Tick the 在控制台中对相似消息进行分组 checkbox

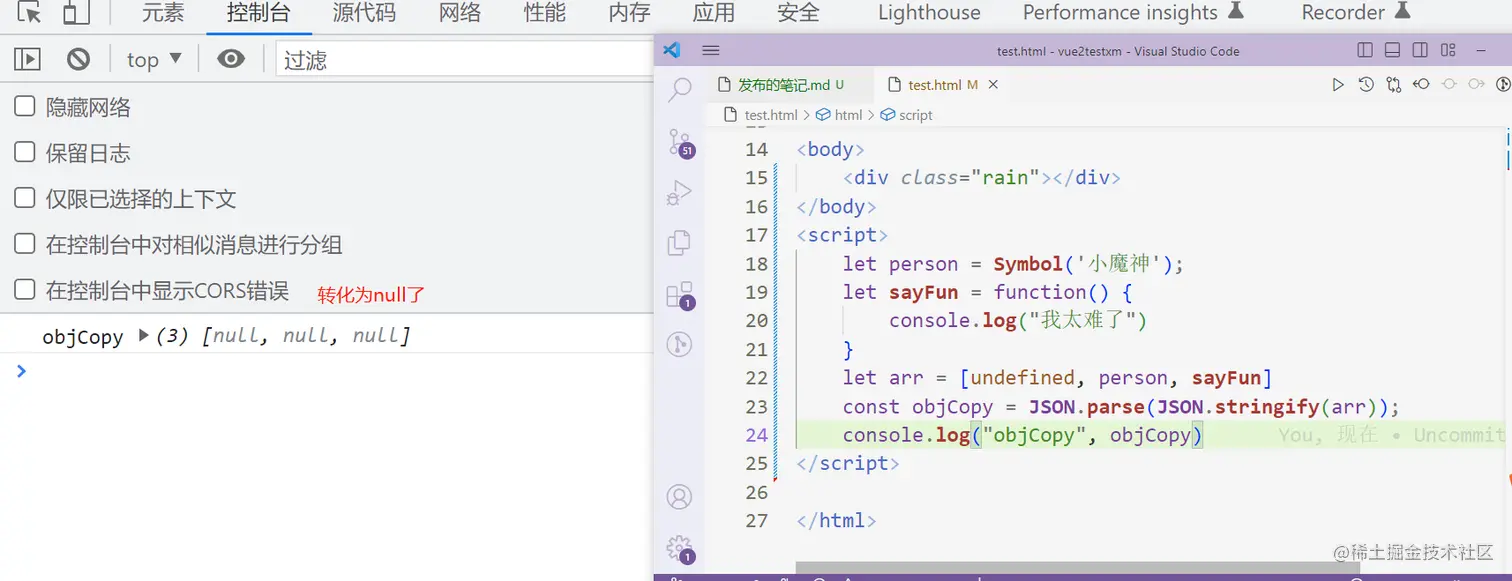point(24,244)
